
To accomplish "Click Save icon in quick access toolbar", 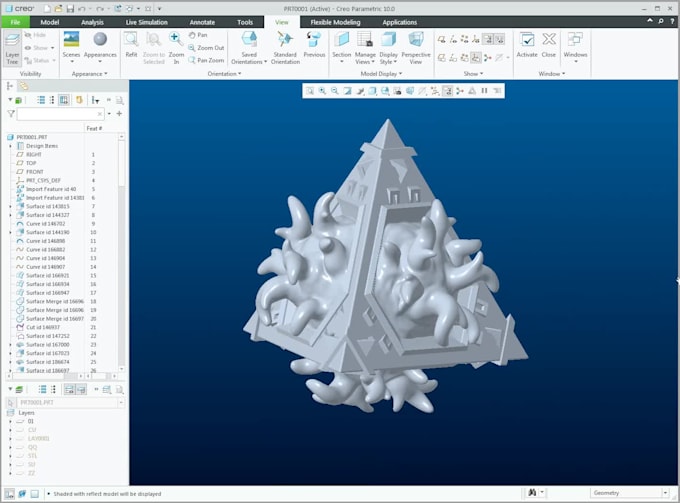I will 69,9.
